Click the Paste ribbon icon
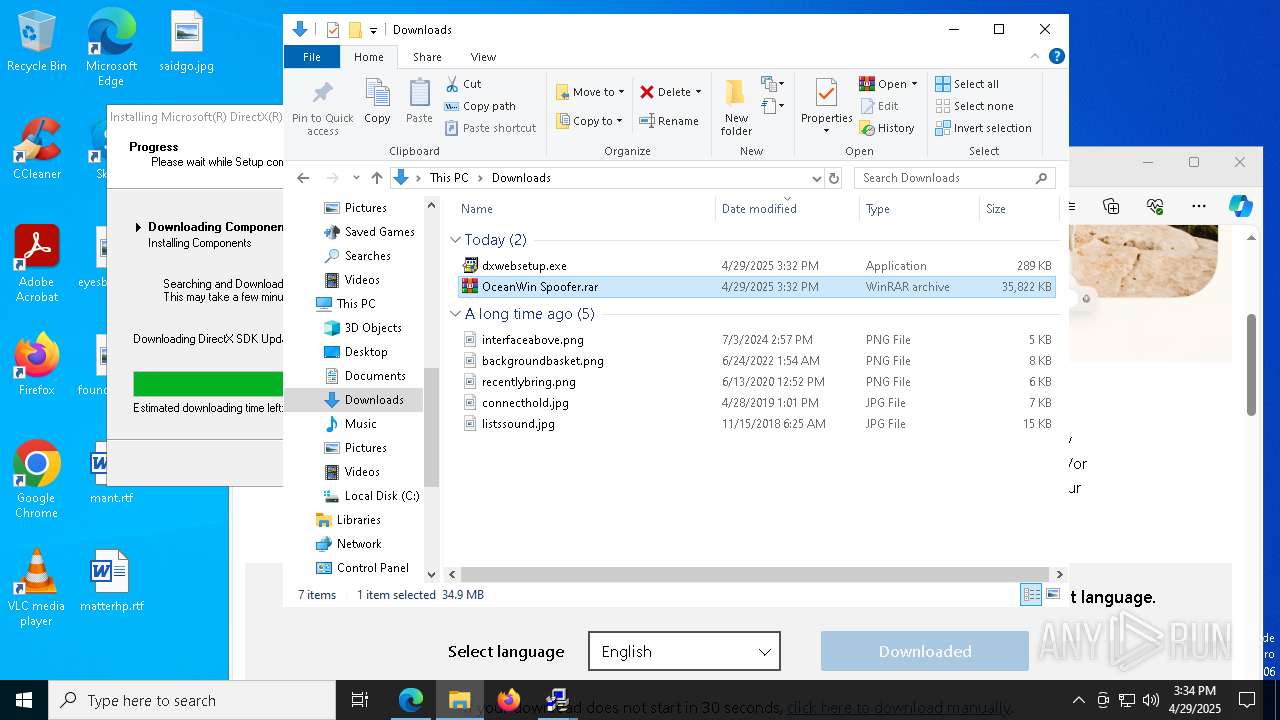1280x720 pixels. tap(419, 102)
